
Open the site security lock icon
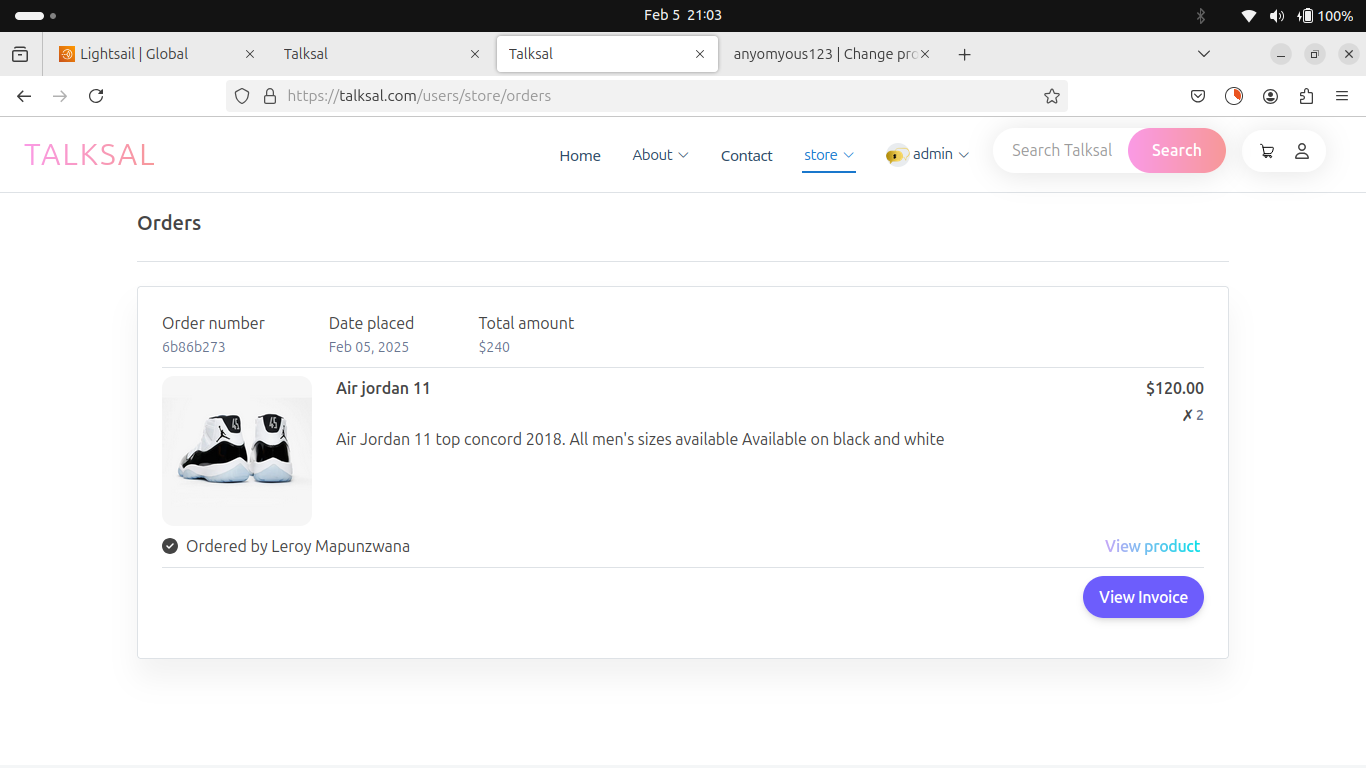click(x=269, y=96)
